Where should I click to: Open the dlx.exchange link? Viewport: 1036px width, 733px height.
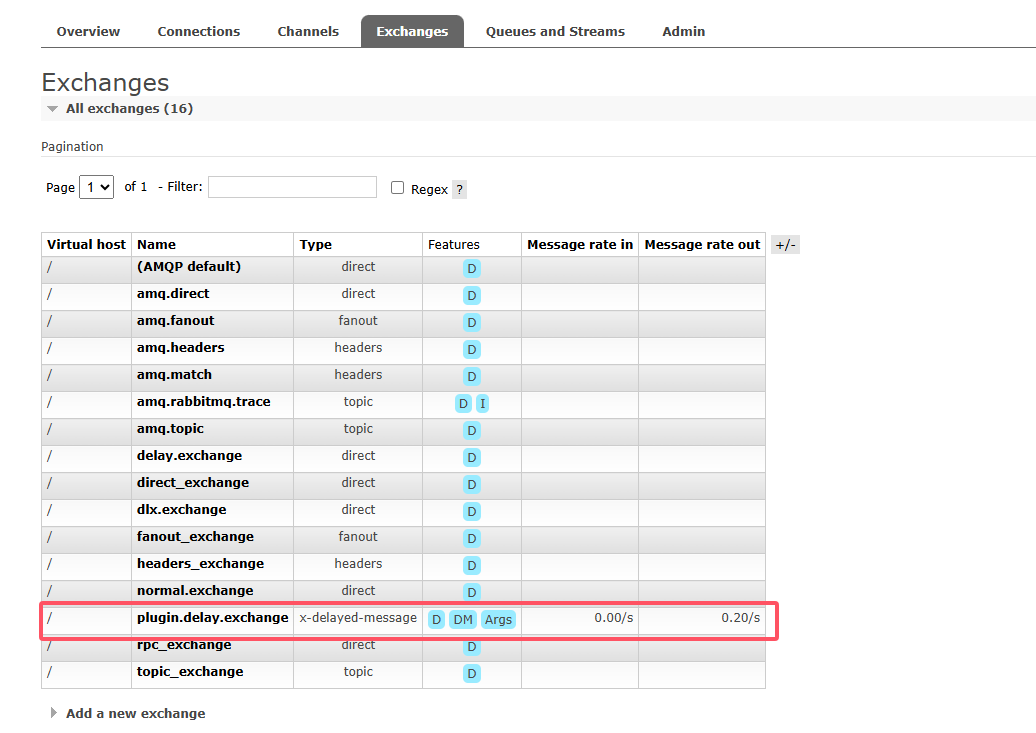tap(181, 510)
